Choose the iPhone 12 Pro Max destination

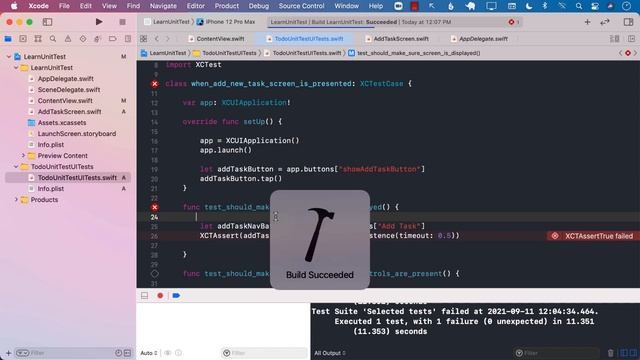[226, 22]
